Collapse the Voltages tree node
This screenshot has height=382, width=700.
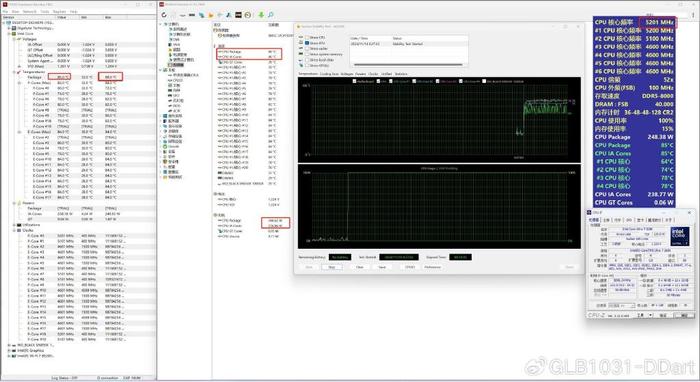(x=14, y=39)
